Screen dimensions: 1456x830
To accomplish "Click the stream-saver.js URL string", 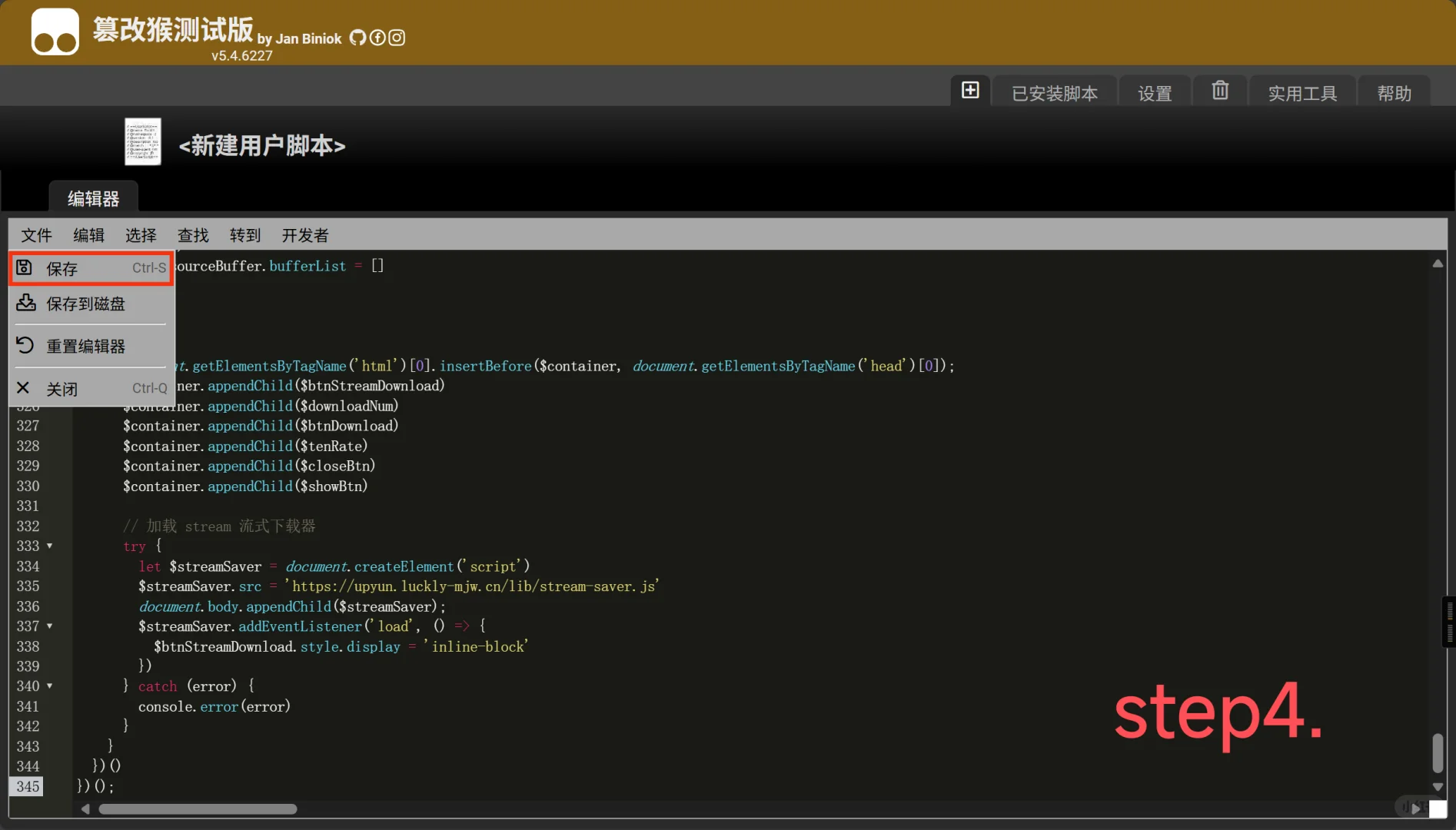I will 473,586.
